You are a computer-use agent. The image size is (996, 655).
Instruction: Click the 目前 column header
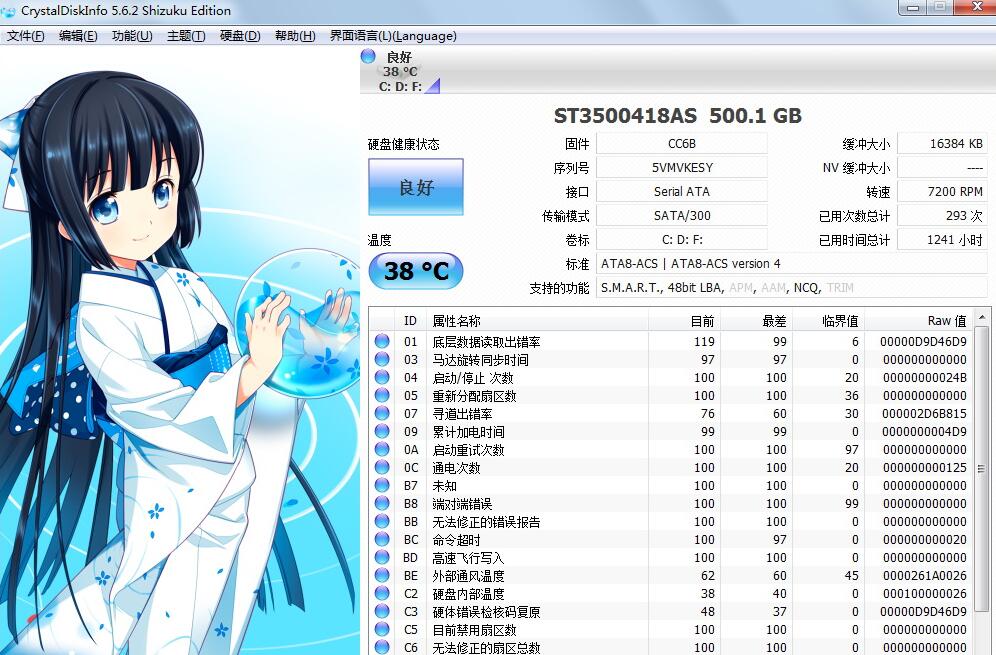coord(684,321)
